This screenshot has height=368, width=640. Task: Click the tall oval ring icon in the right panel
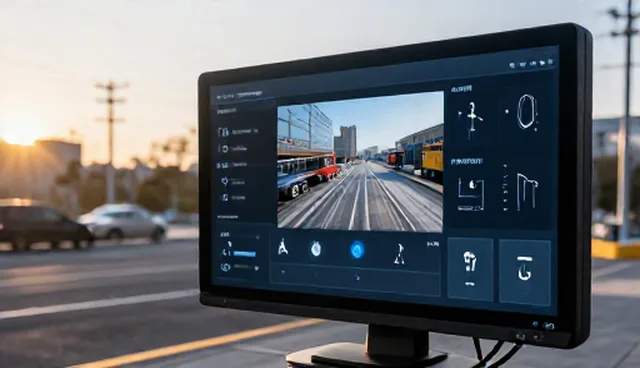tap(525, 112)
